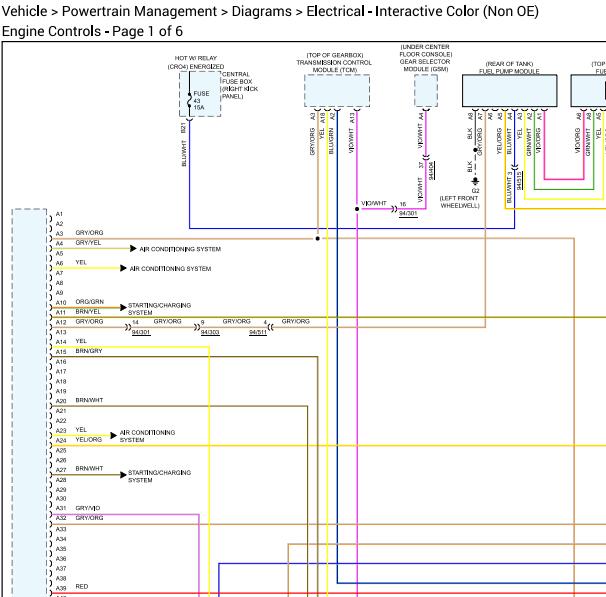606x597 pixels.
Task: Highlight the BLU/WHT wire from fuse pin B21
Action: pyautogui.click(x=189, y=174)
